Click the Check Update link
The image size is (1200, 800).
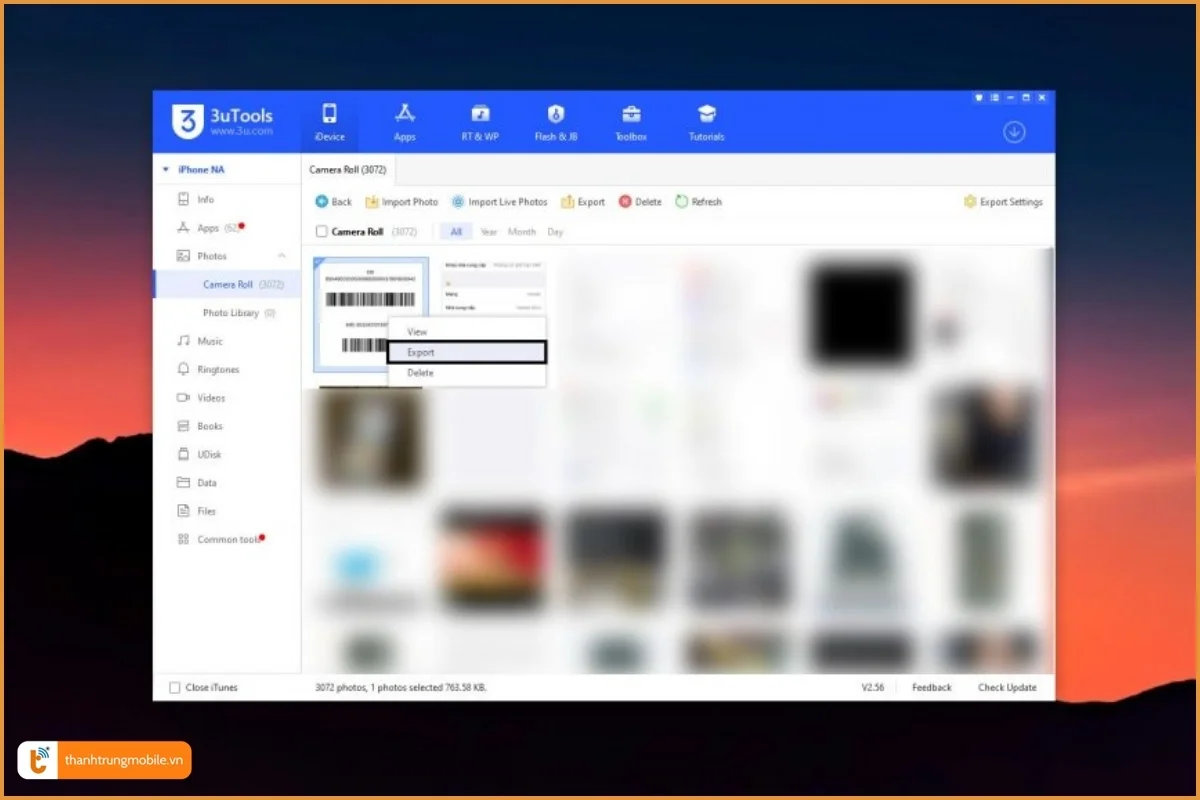coord(1007,687)
